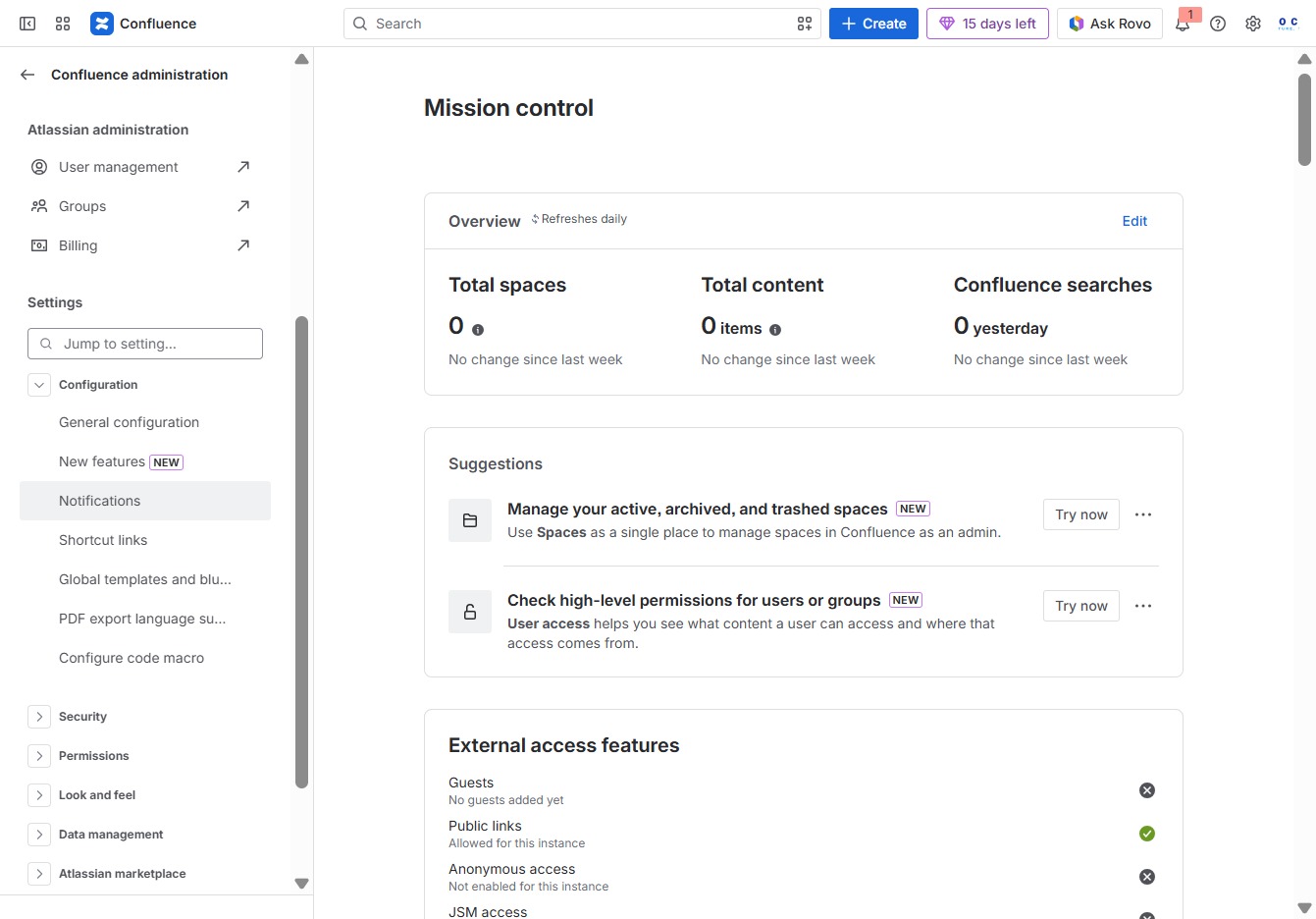Click the Groups people icon
This screenshot has width=1316, height=919.
[x=39, y=206]
